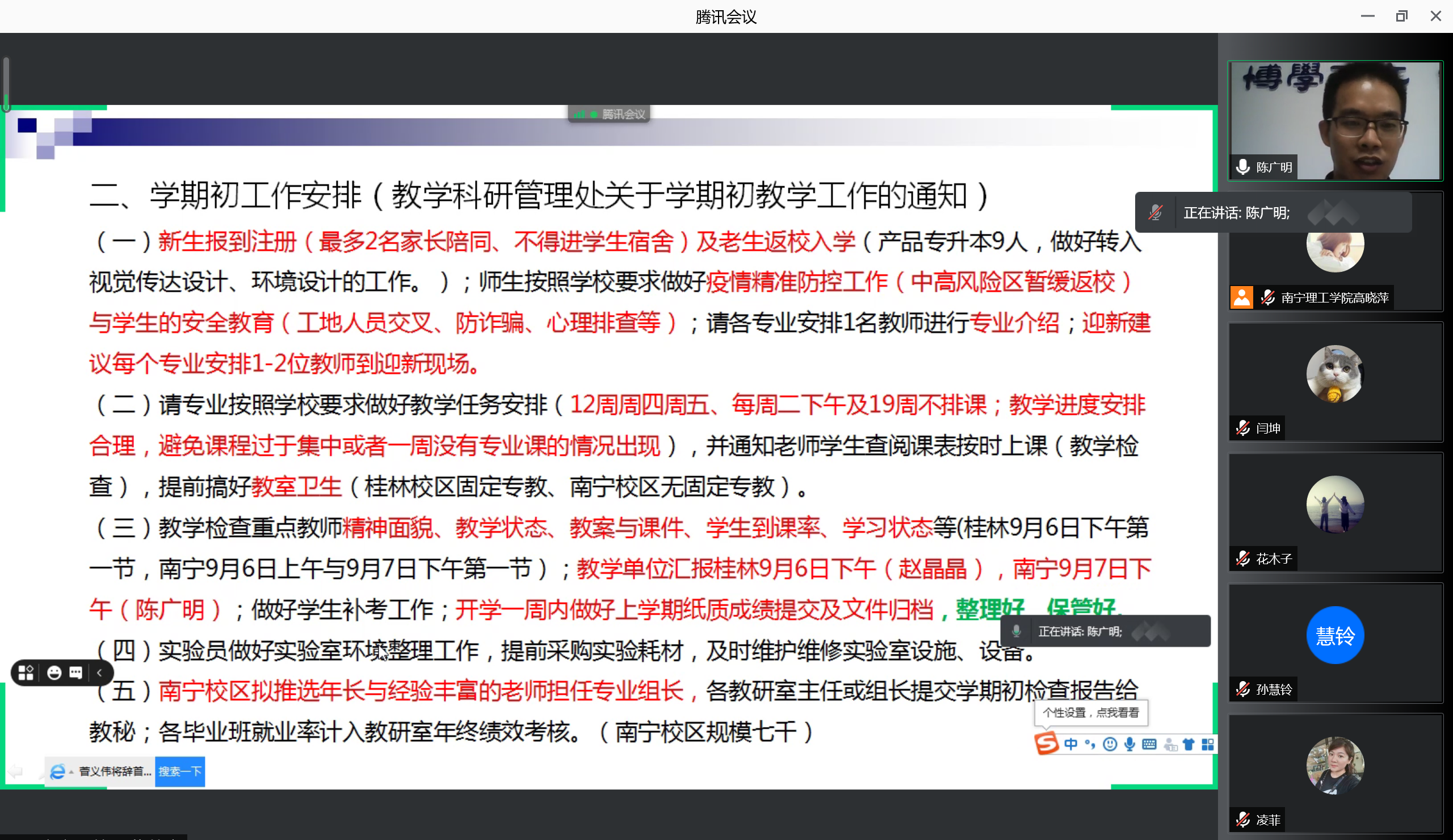Click muted mic icon of 南宁理工学院高晓萍

tap(1267, 297)
